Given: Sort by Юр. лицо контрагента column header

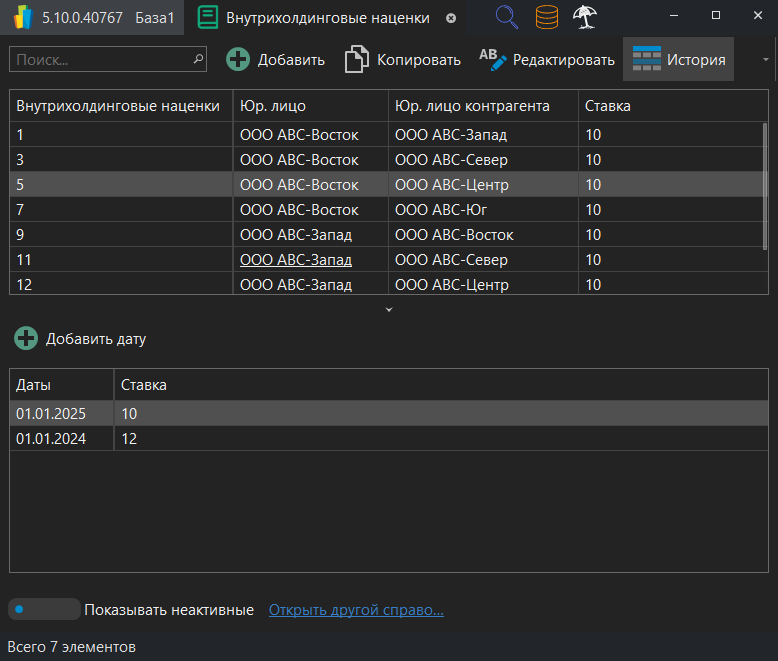Looking at the screenshot, I should click(472, 106).
